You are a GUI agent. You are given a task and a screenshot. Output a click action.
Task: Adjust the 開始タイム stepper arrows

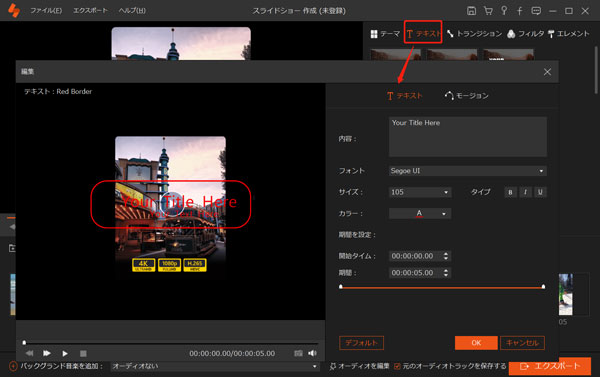[x=446, y=256]
